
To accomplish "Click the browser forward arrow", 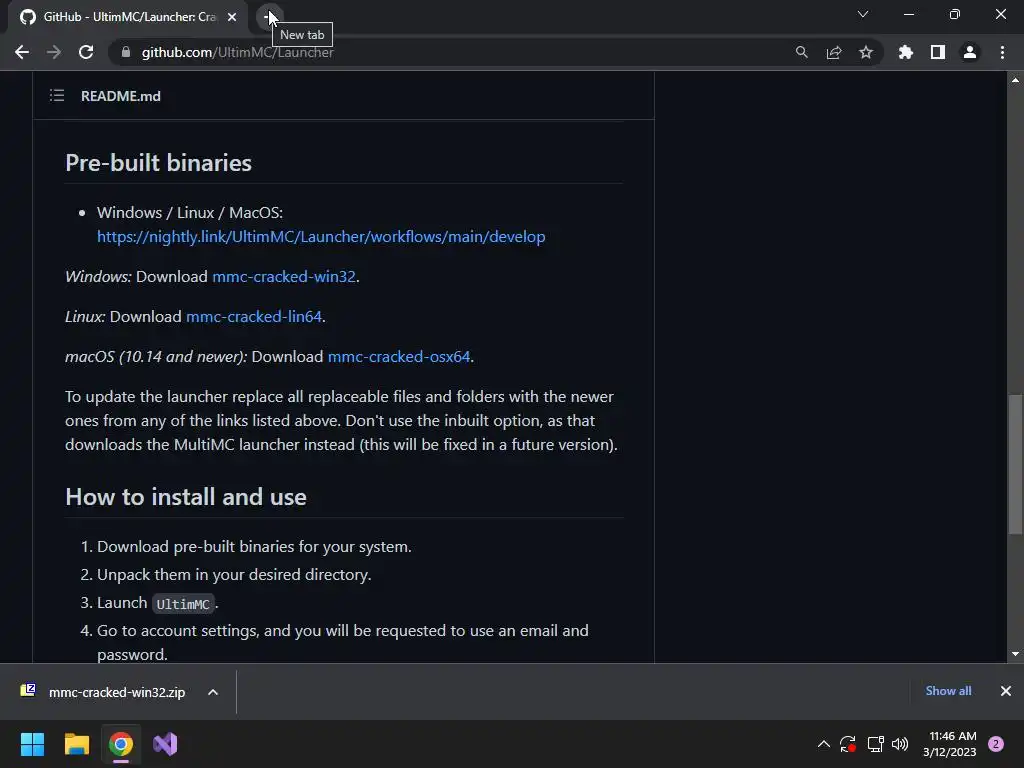I will [x=54, y=52].
